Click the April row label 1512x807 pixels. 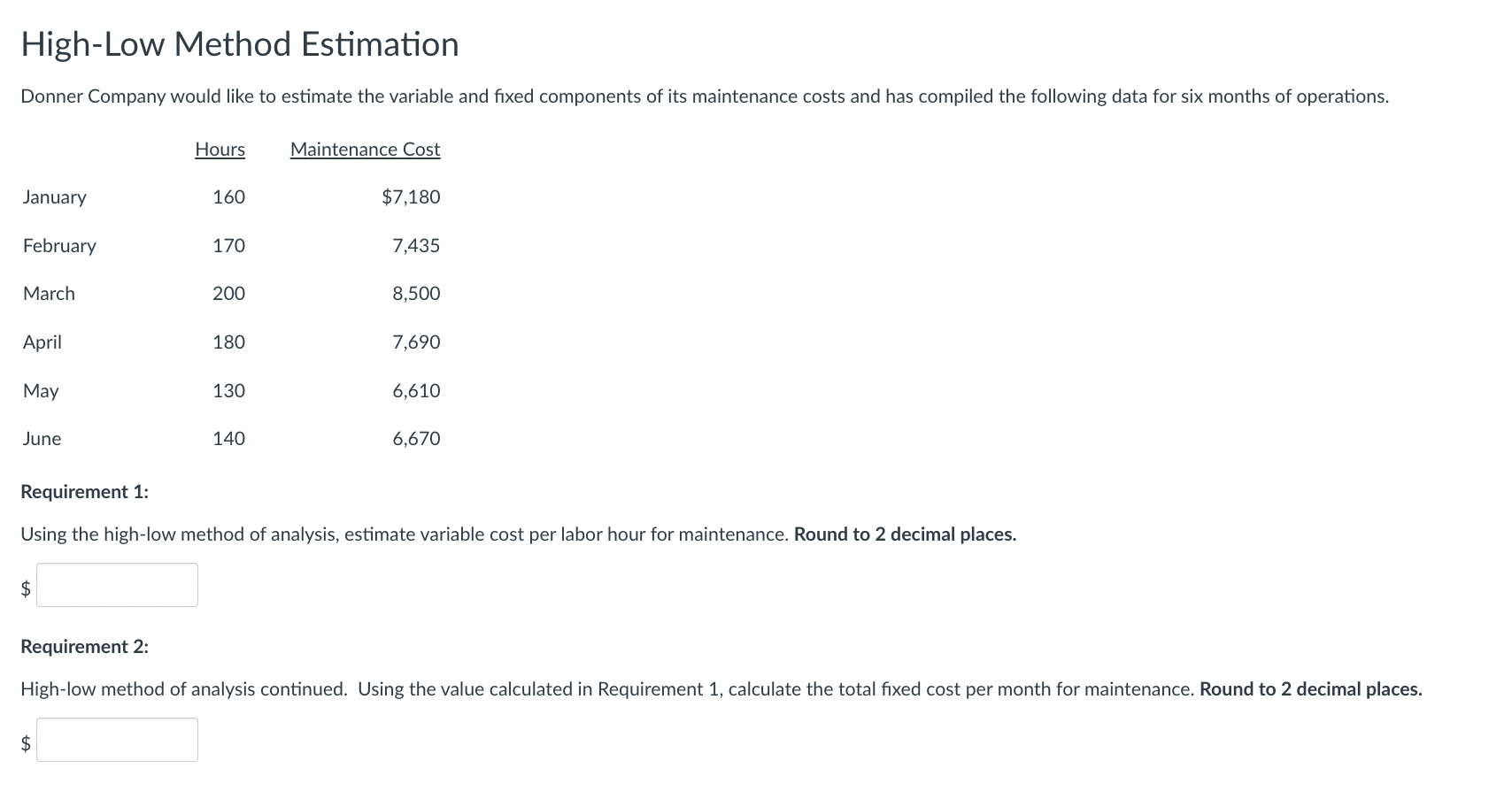coord(42,342)
